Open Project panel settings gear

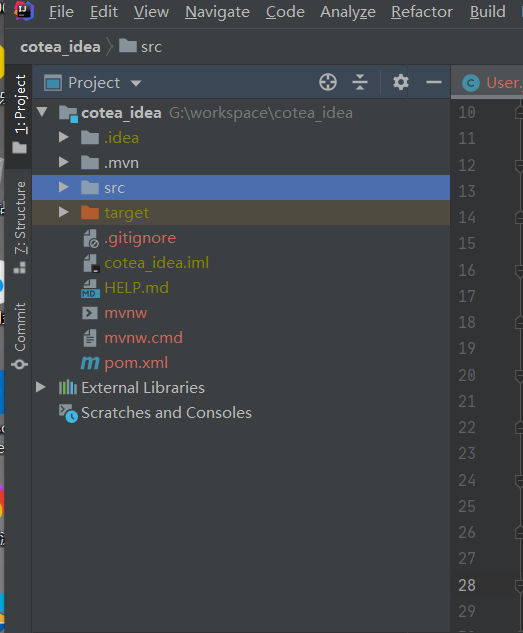(x=400, y=82)
